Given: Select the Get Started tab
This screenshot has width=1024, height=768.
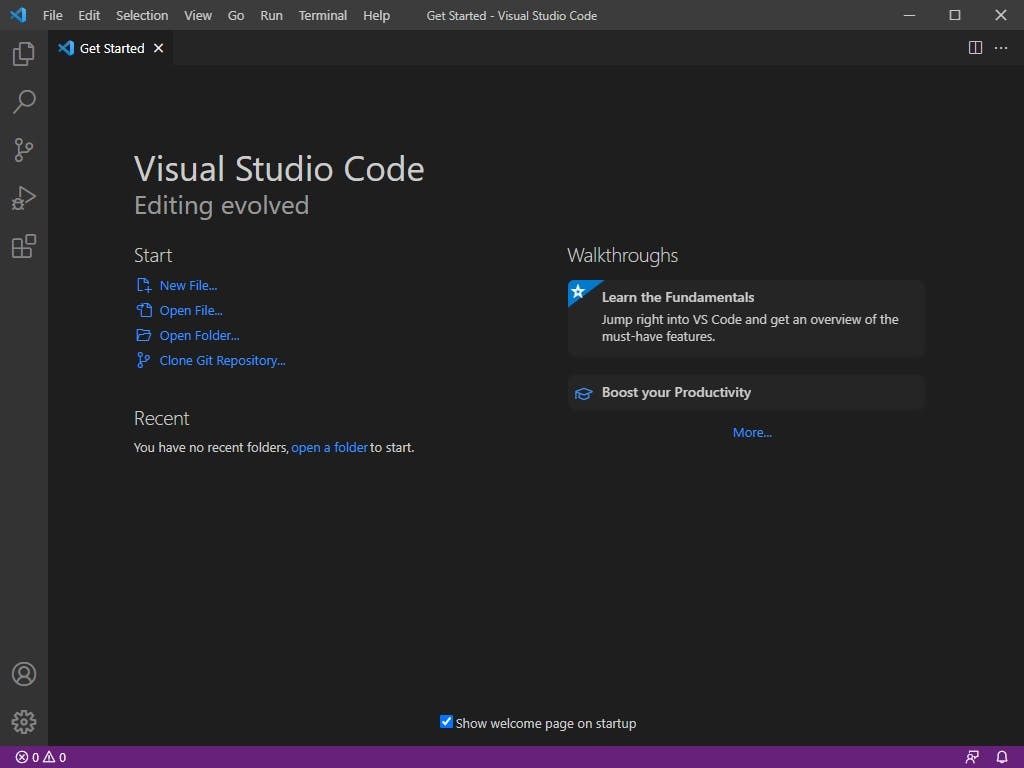Looking at the screenshot, I should (x=110, y=47).
